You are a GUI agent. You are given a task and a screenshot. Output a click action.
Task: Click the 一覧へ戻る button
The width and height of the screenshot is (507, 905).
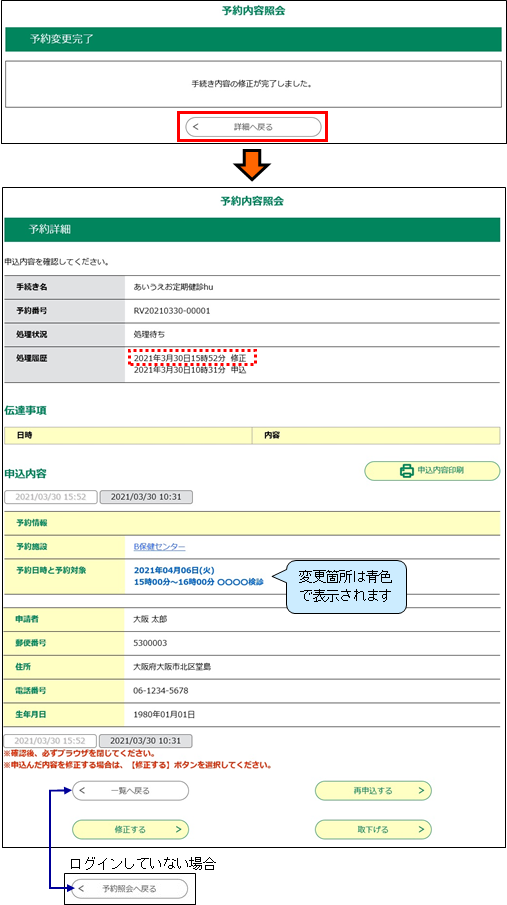pyautogui.click(x=131, y=791)
